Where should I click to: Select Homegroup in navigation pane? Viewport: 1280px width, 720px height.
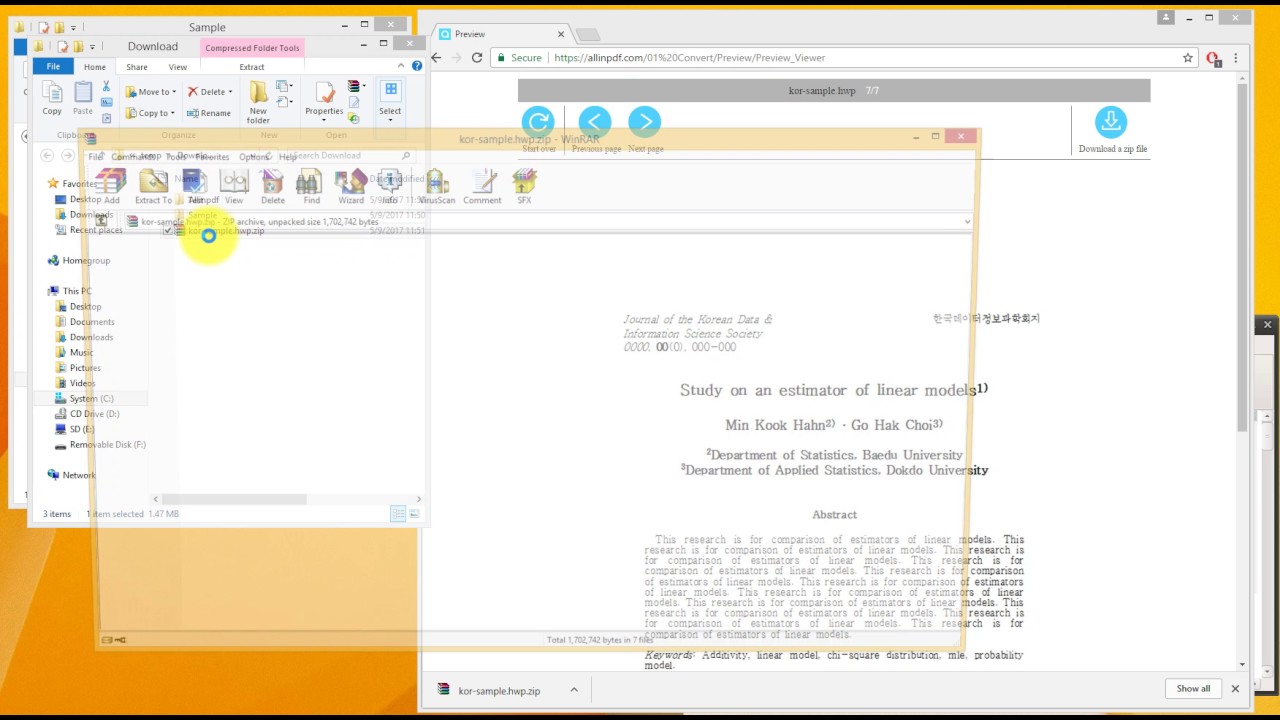(x=86, y=261)
